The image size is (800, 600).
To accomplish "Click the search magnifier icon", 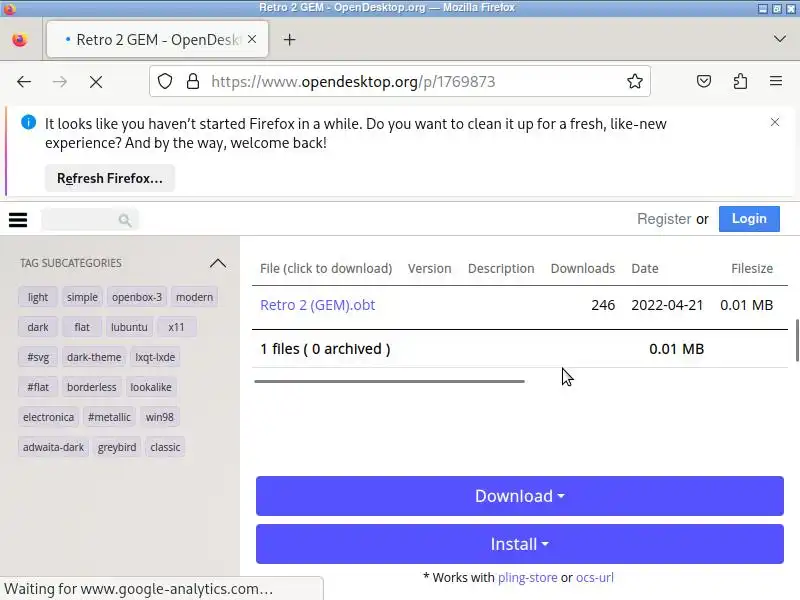I will tap(125, 220).
